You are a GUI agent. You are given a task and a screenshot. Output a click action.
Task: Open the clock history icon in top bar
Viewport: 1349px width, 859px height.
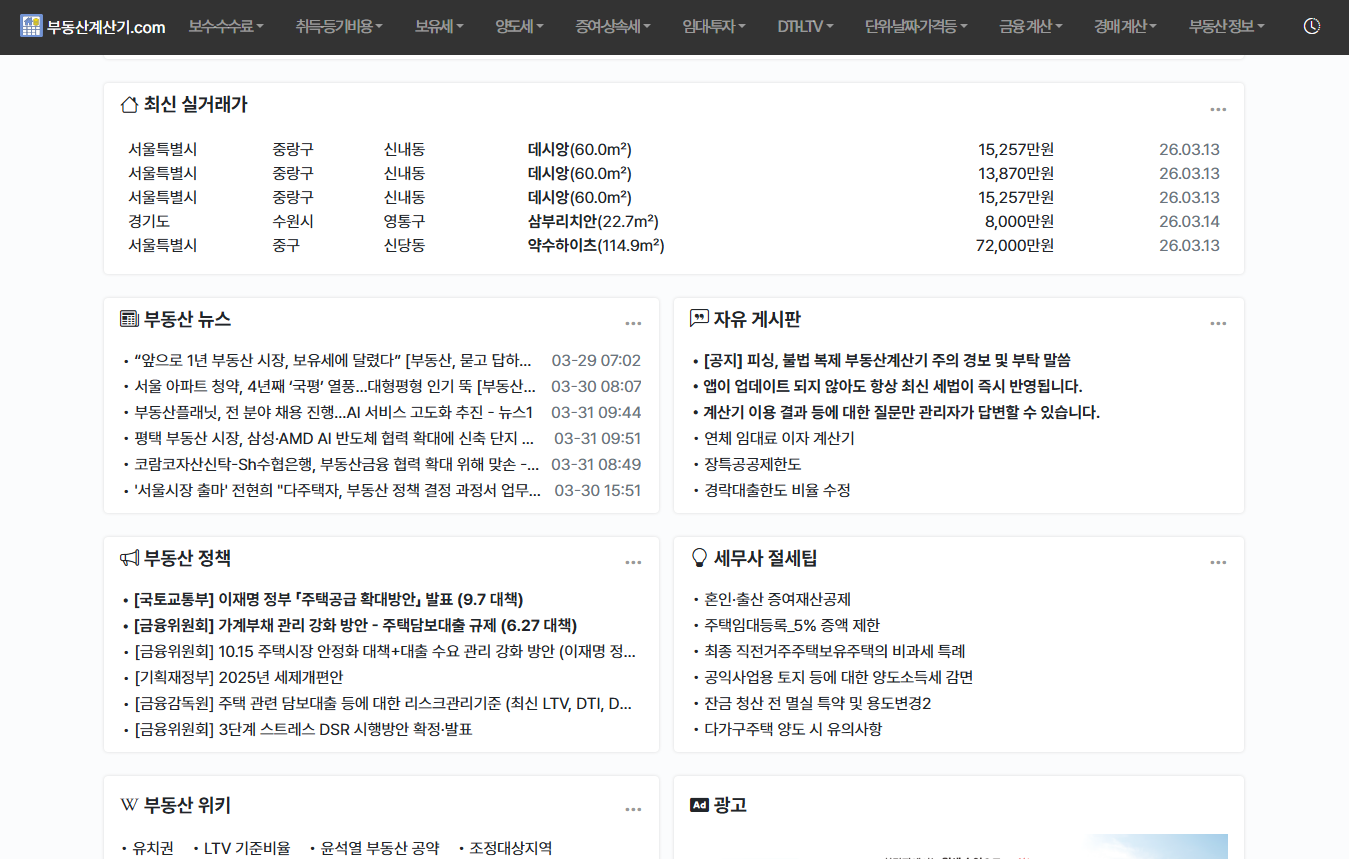[1310, 27]
